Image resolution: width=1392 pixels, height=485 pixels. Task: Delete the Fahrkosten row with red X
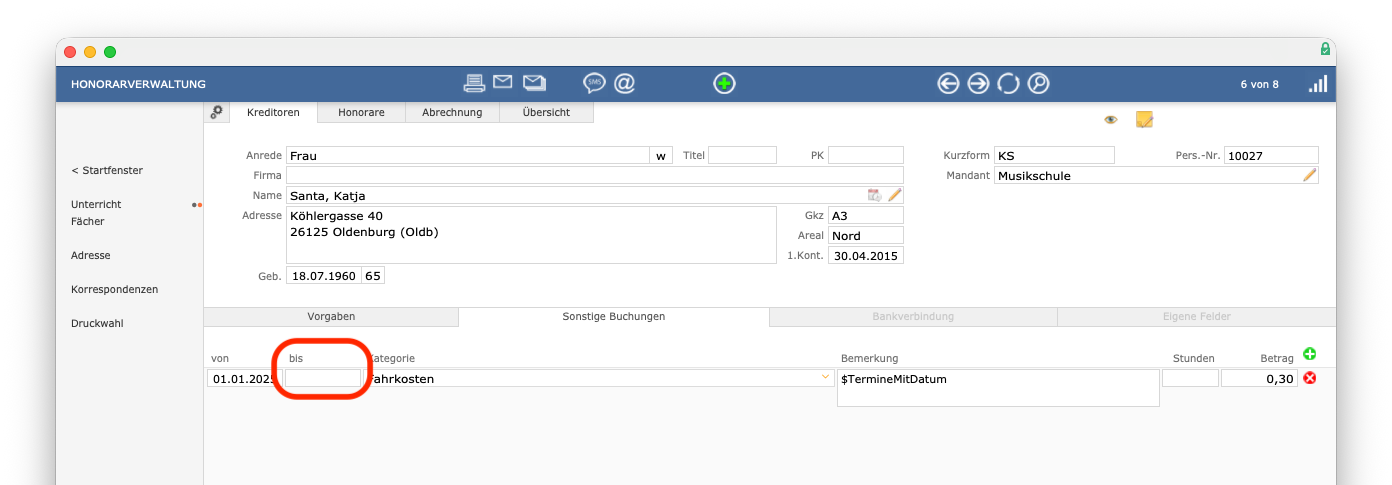pos(1310,378)
